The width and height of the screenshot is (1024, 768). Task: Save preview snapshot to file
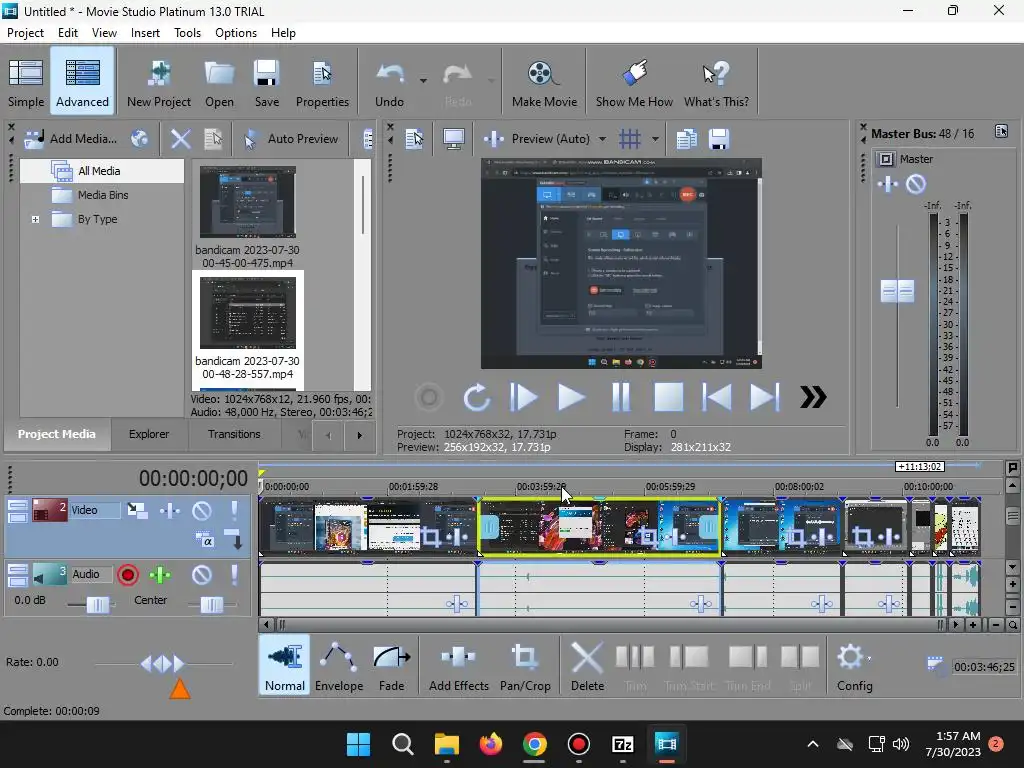coord(718,138)
